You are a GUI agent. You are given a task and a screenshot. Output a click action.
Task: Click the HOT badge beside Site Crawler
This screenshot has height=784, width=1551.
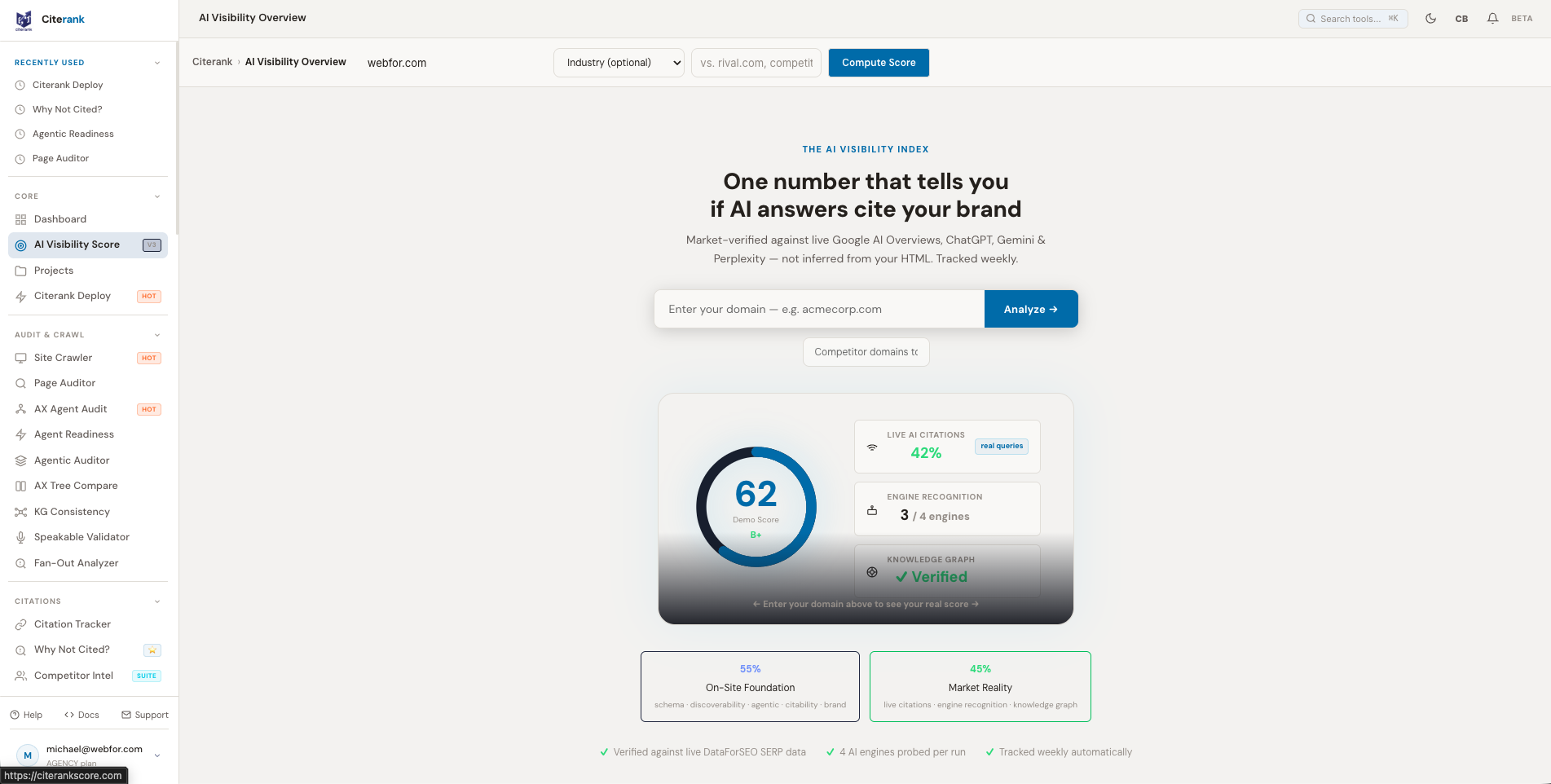[149, 358]
